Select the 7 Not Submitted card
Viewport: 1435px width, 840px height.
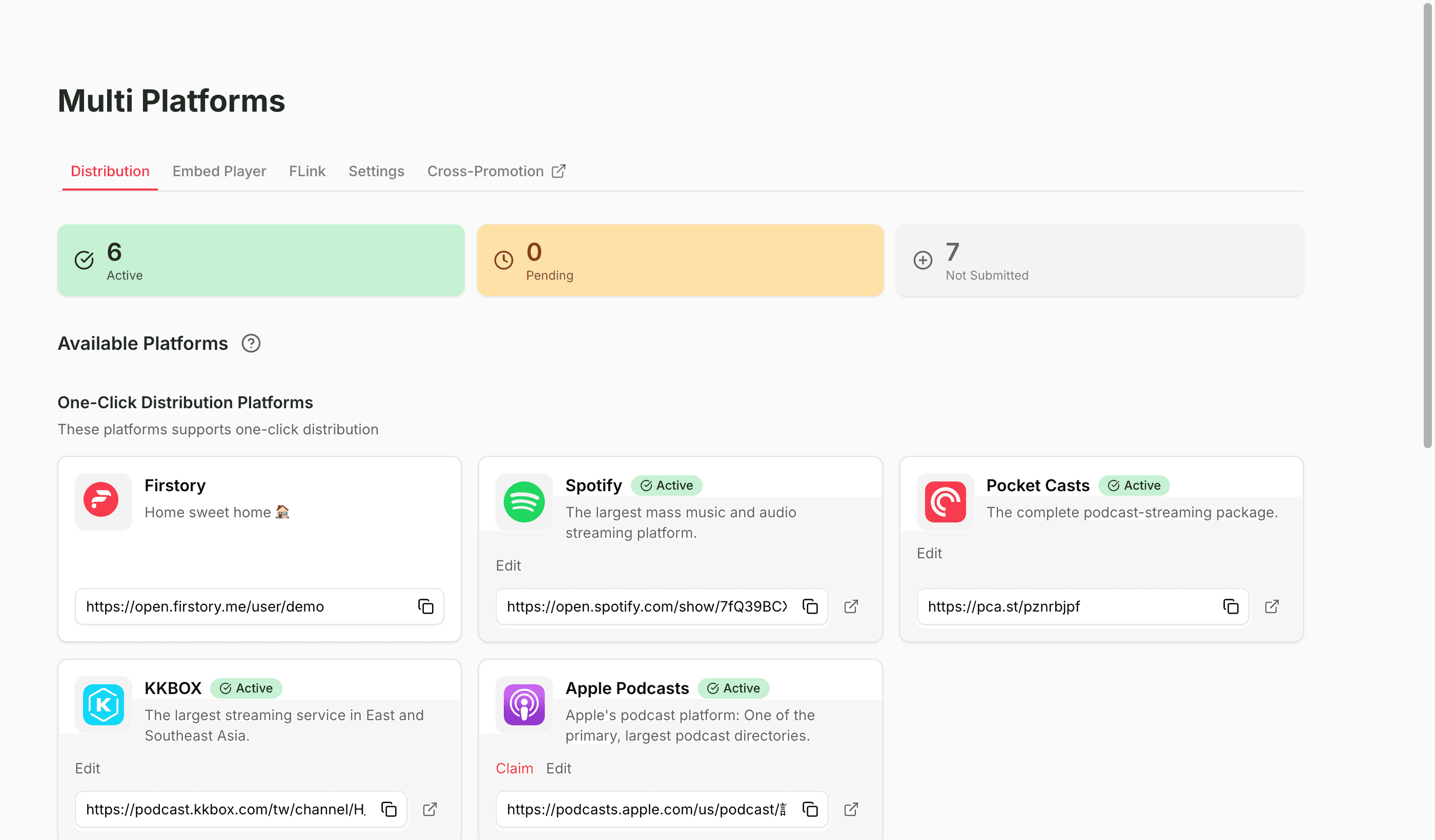[x=1100, y=260]
